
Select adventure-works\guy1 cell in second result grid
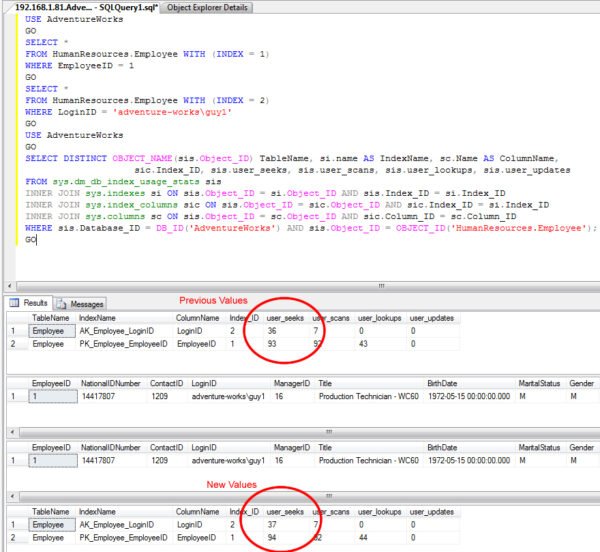(228, 396)
